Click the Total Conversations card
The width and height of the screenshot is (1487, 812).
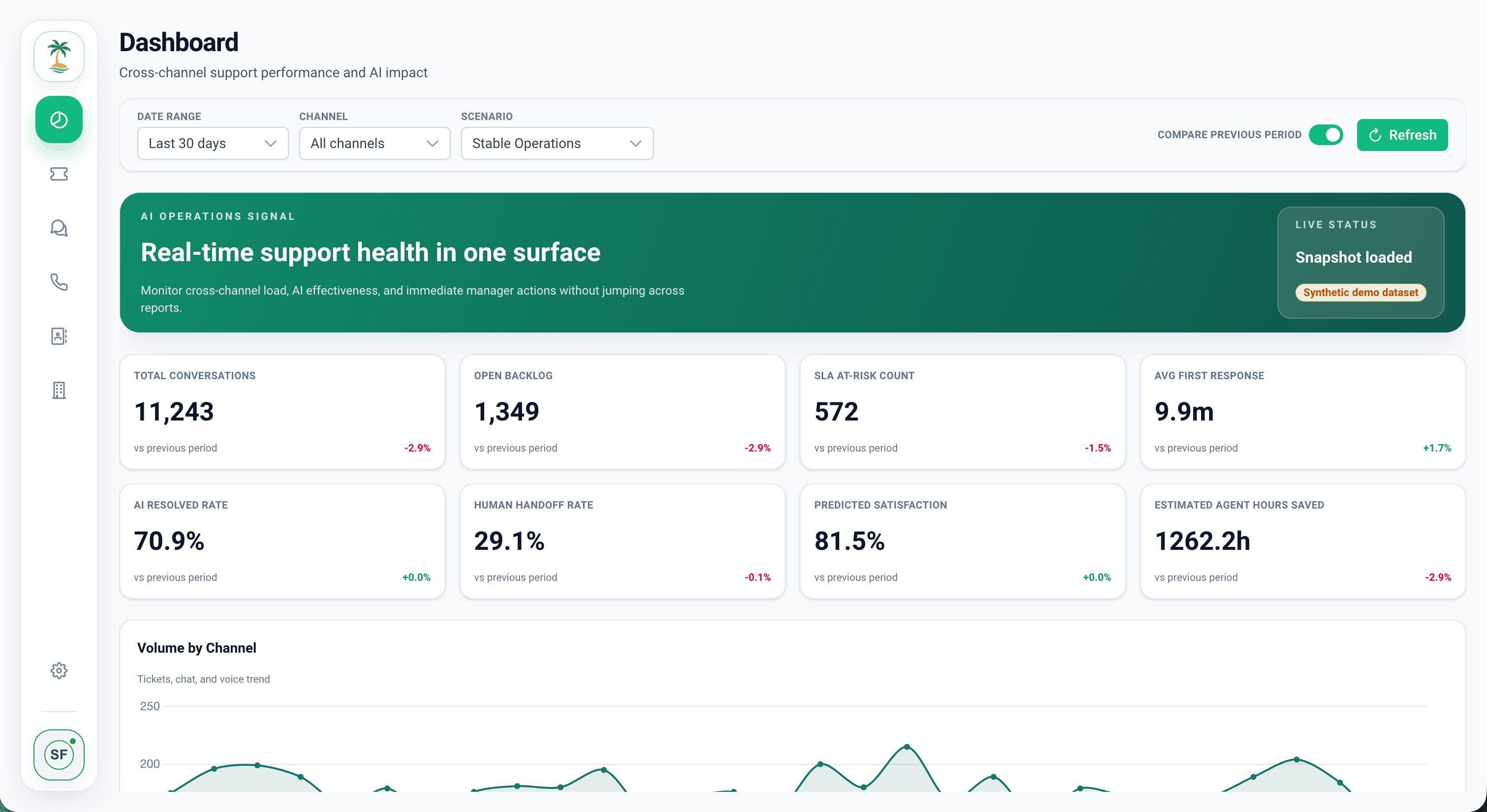tap(282, 412)
